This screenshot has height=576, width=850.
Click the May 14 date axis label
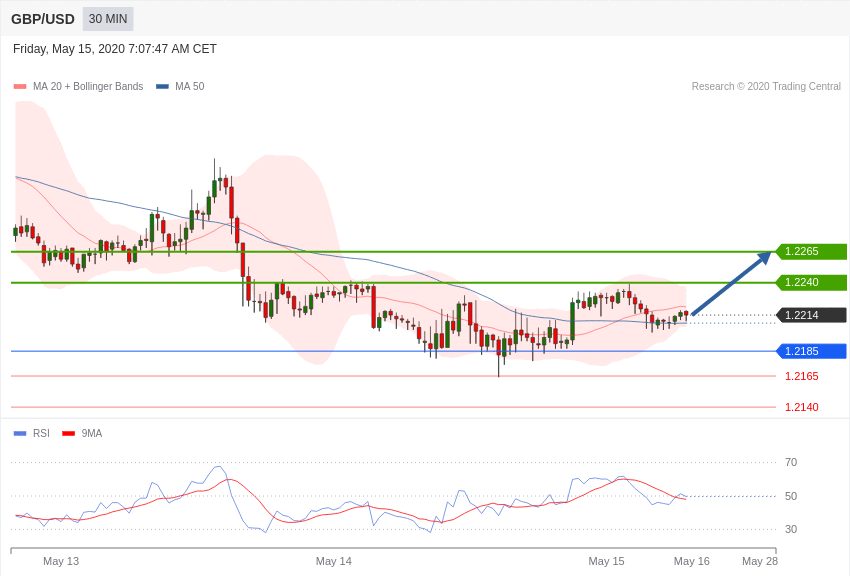pyautogui.click(x=333, y=561)
